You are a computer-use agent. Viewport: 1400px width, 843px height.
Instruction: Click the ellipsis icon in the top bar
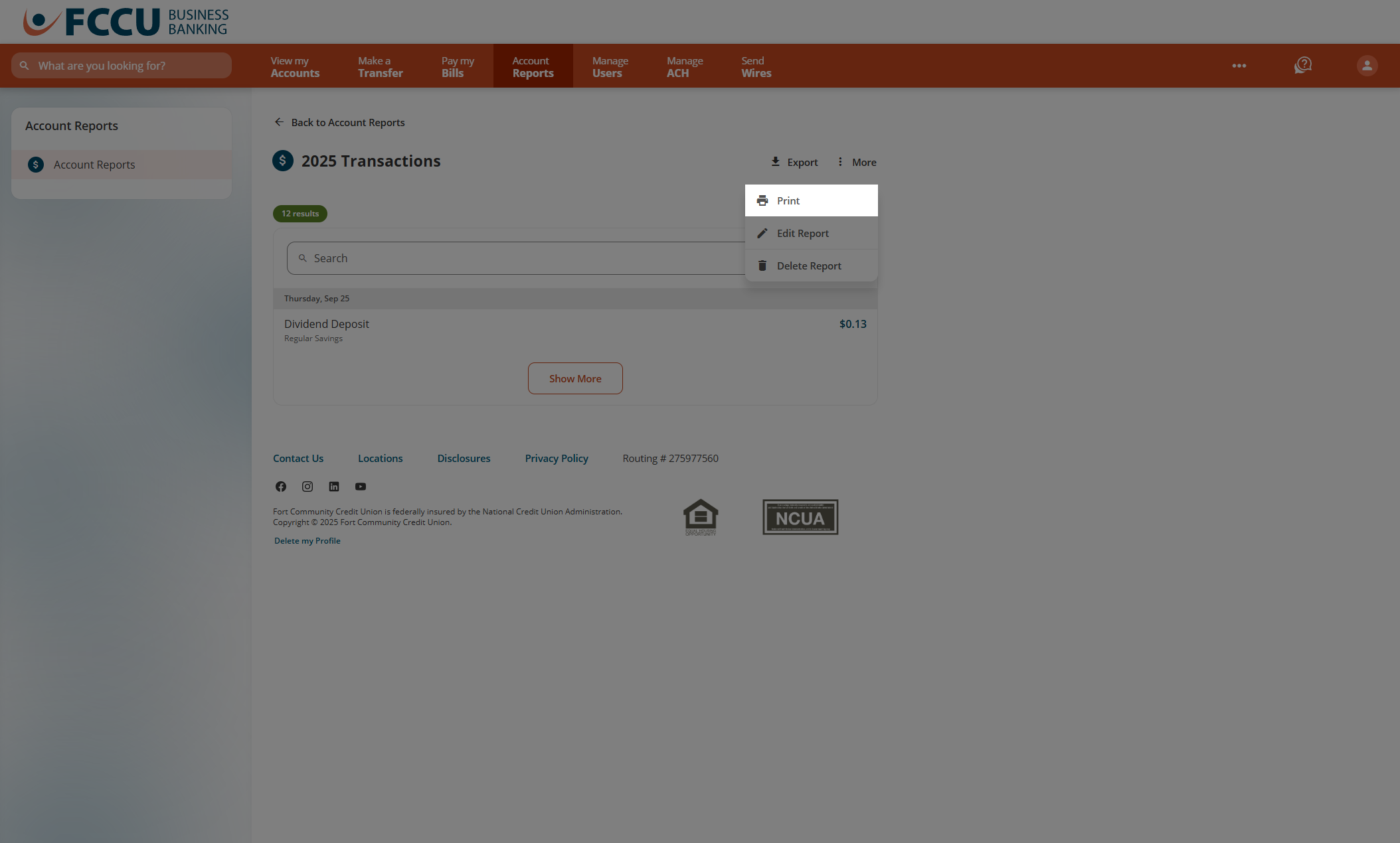pos(1239,65)
